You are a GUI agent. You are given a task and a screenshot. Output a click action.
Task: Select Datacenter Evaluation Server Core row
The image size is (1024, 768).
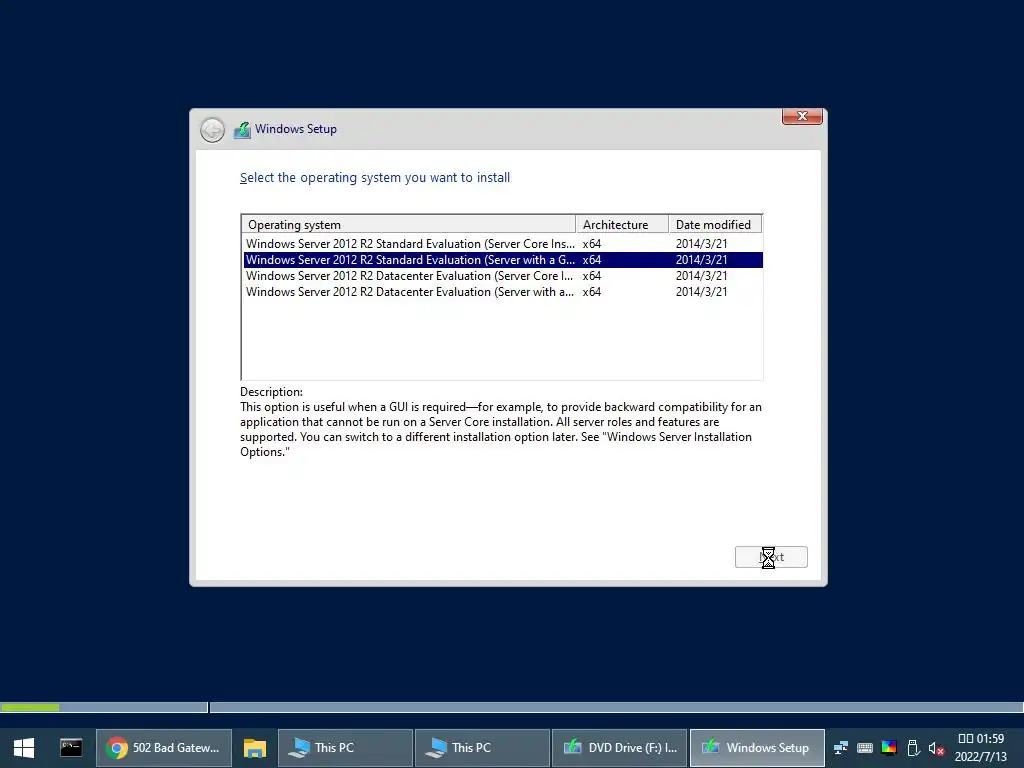coord(502,276)
